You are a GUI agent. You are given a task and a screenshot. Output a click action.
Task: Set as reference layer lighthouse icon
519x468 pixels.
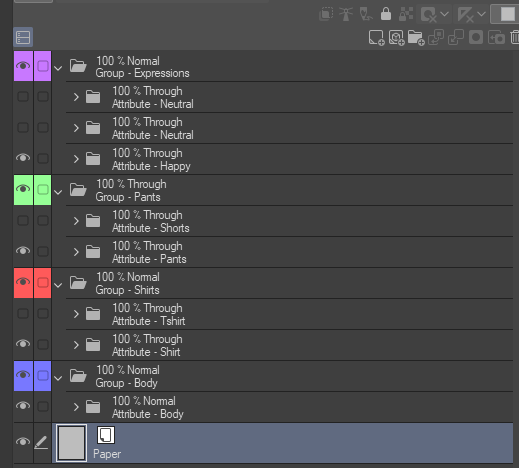(x=346, y=14)
